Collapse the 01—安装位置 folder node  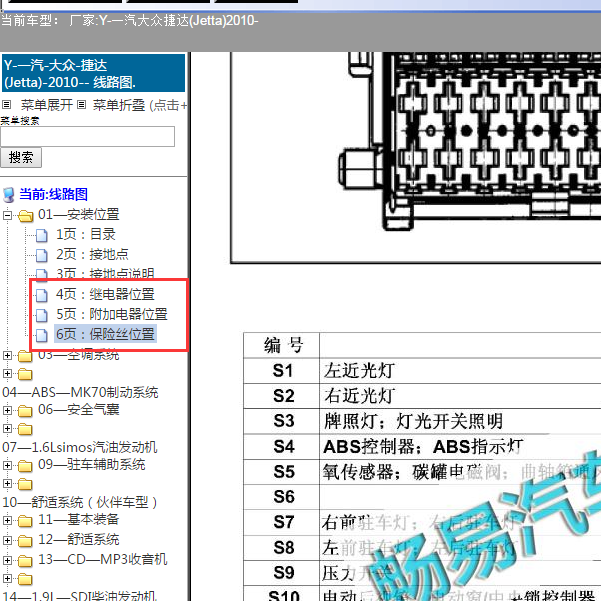pyautogui.click(x=7, y=215)
